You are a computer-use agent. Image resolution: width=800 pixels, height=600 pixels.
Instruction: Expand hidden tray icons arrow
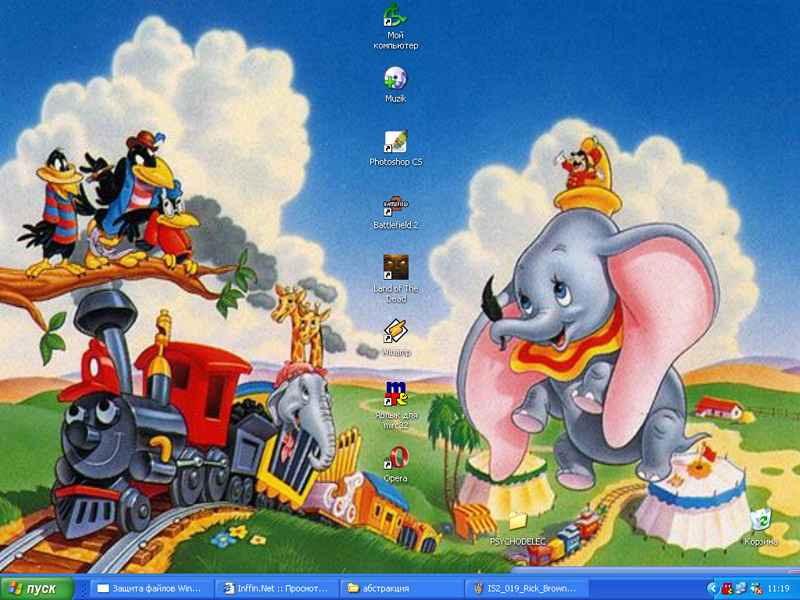[x=713, y=589]
